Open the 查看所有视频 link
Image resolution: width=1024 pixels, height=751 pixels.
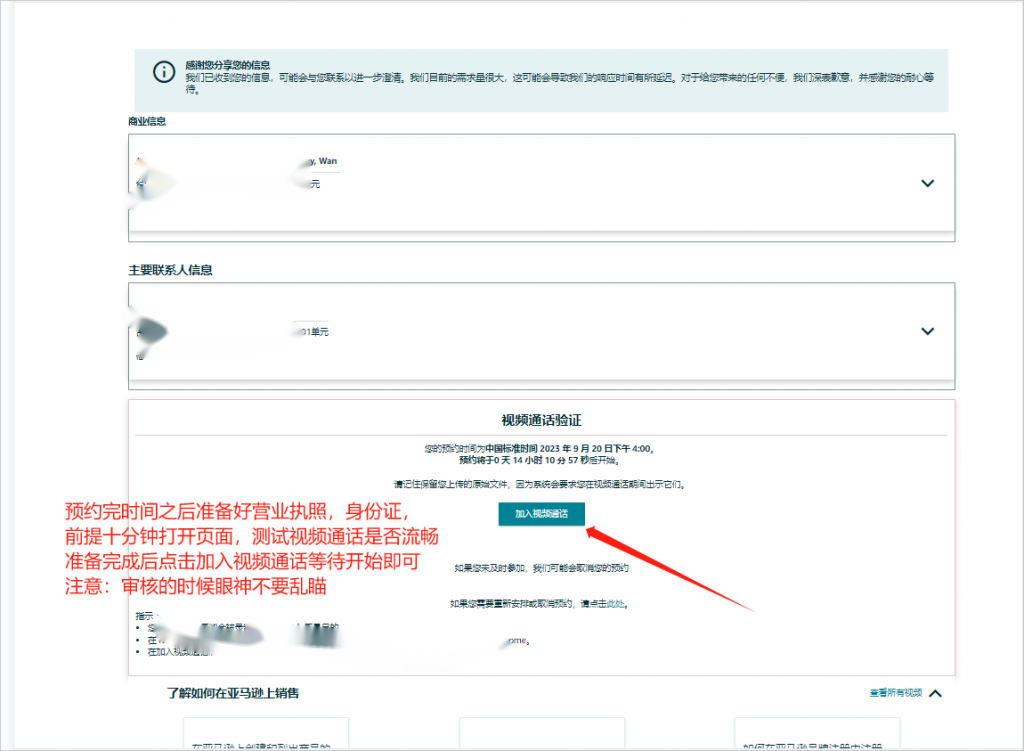pos(895,693)
